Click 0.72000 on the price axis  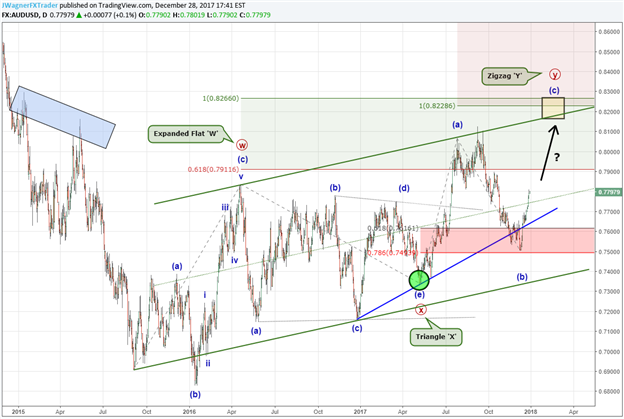pos(609,312)
